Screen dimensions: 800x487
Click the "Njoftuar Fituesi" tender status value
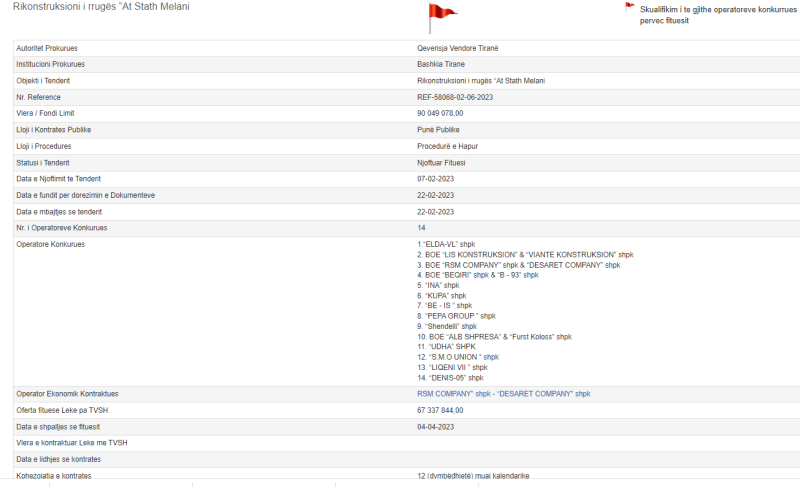point(441,163)
